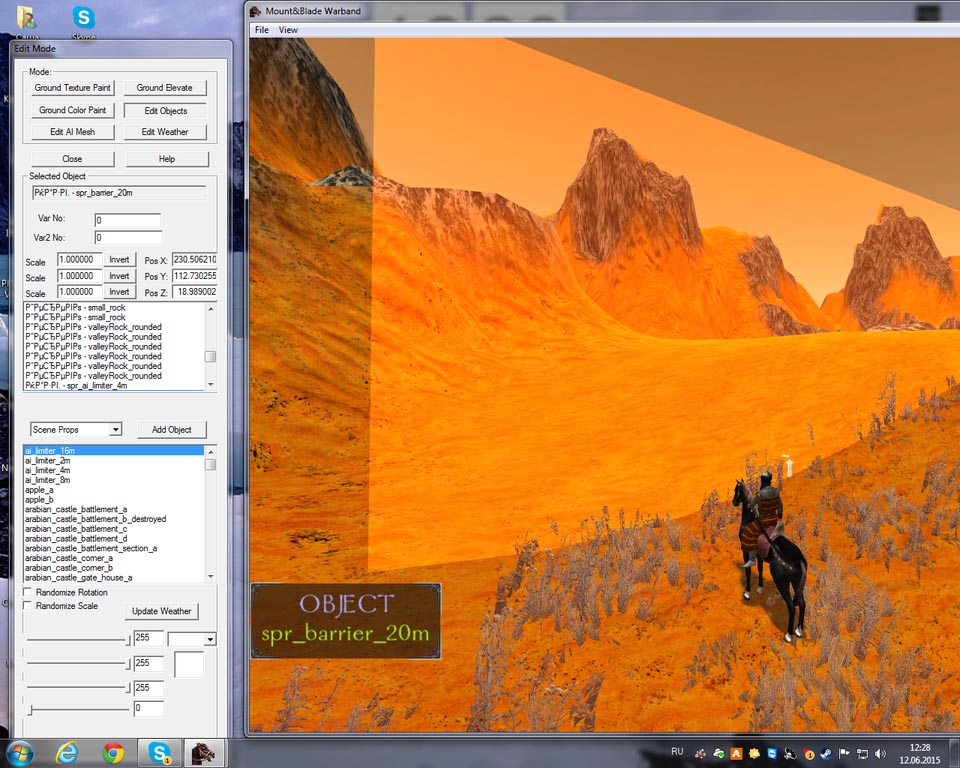
Task: Click the Add Object button
Action: pos(171,429)
